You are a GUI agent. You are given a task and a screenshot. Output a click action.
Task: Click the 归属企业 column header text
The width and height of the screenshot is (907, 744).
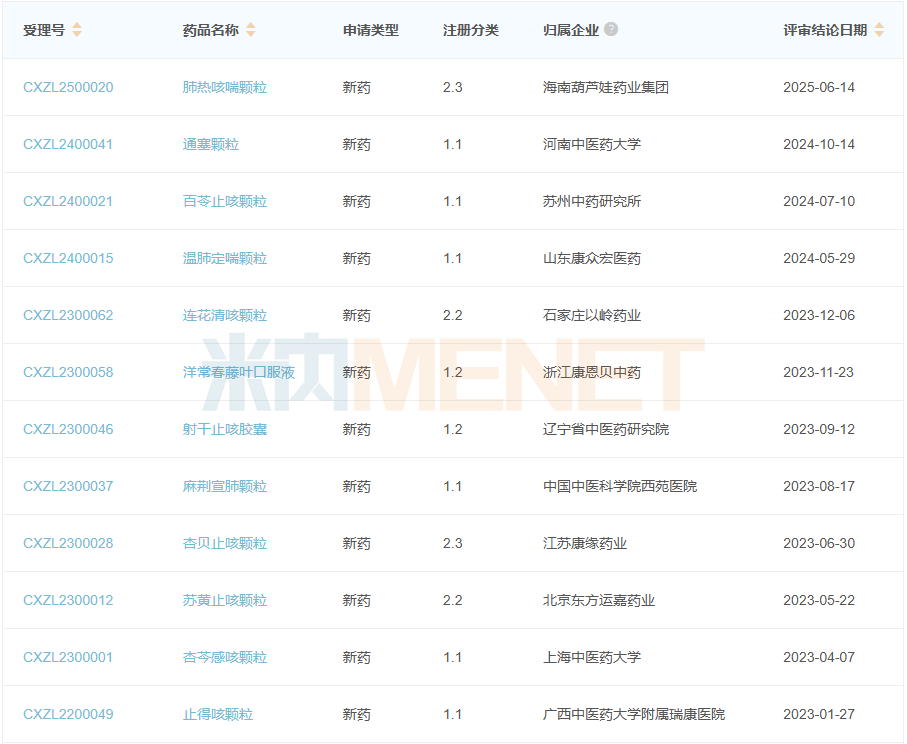pos(571,30)
